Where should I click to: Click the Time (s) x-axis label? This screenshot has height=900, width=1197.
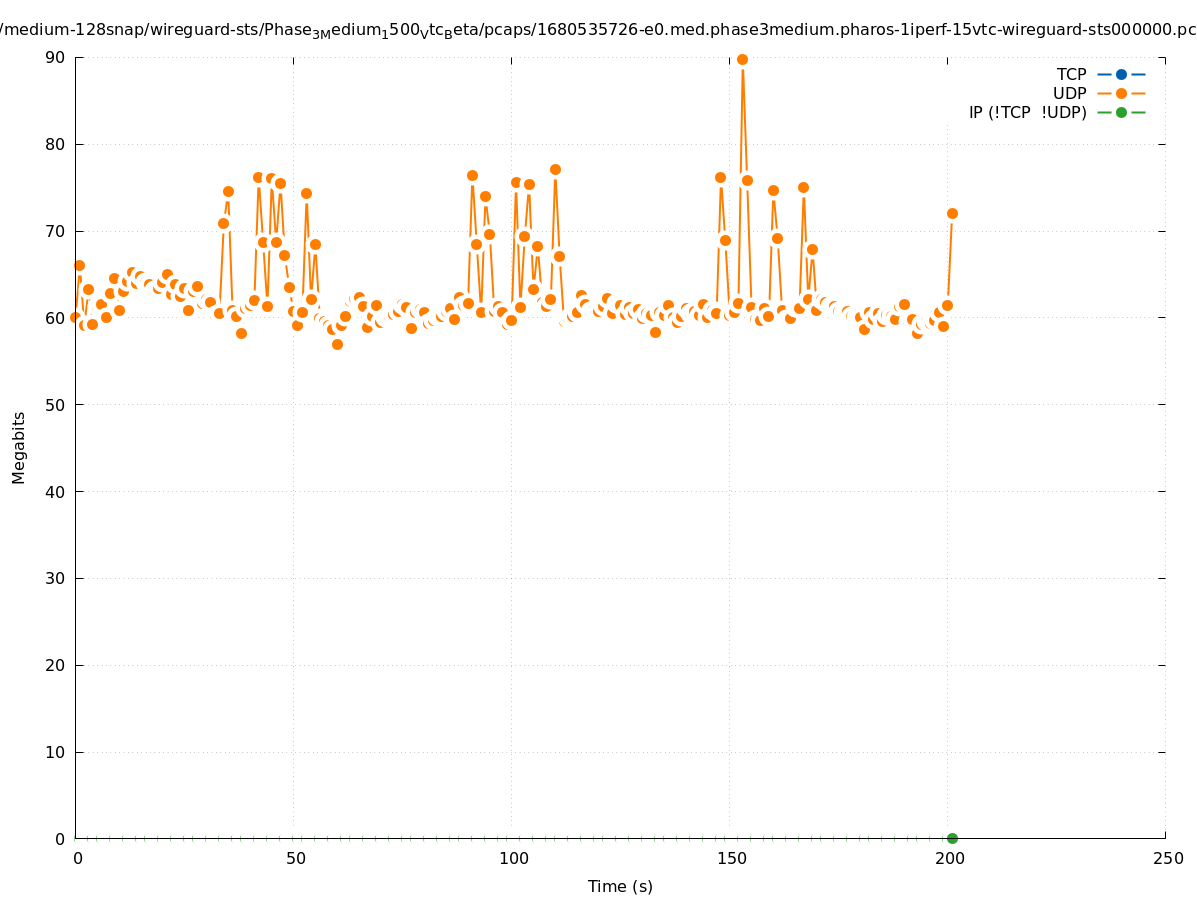pos(620,886)
